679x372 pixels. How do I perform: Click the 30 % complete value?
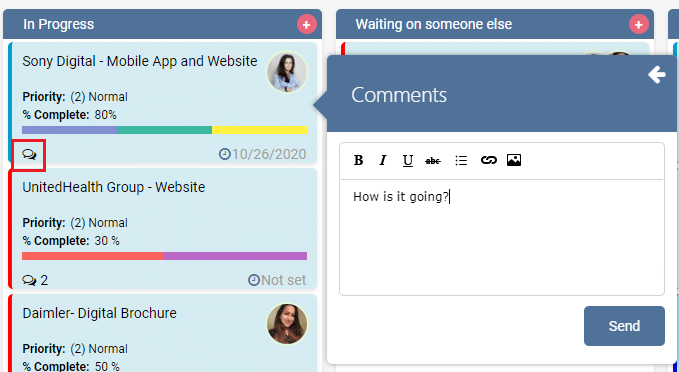click(x=107, y=241)
